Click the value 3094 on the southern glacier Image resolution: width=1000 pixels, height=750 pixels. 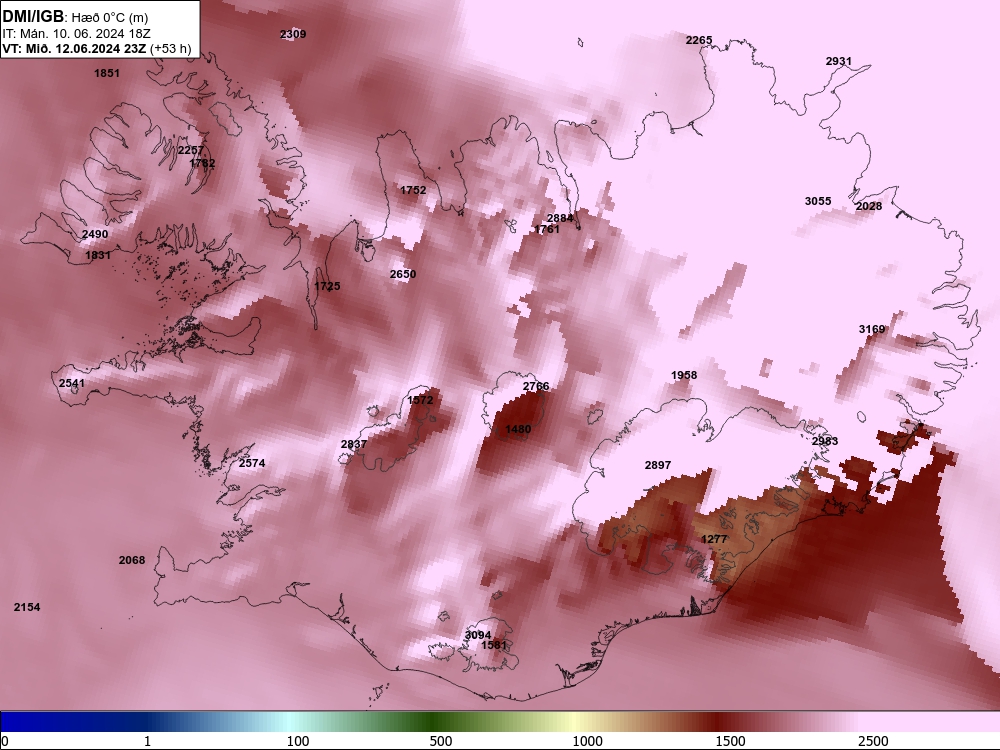(x=478, y=635)
